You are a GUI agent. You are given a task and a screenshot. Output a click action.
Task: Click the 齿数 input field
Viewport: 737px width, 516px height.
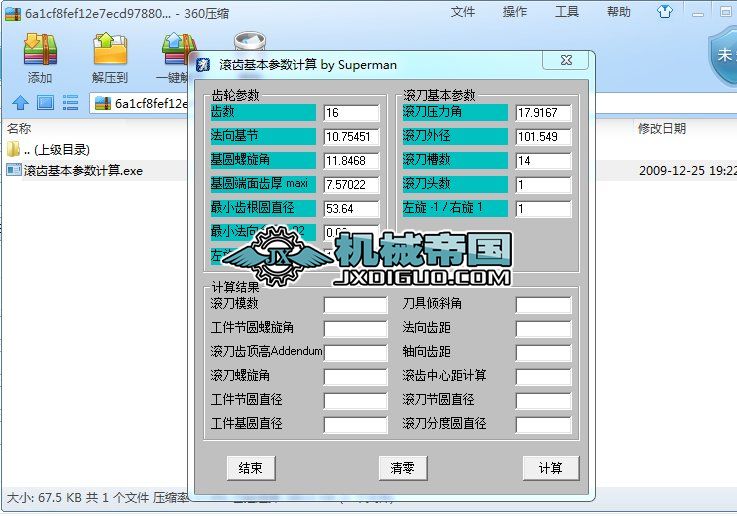tap(351, 113)
